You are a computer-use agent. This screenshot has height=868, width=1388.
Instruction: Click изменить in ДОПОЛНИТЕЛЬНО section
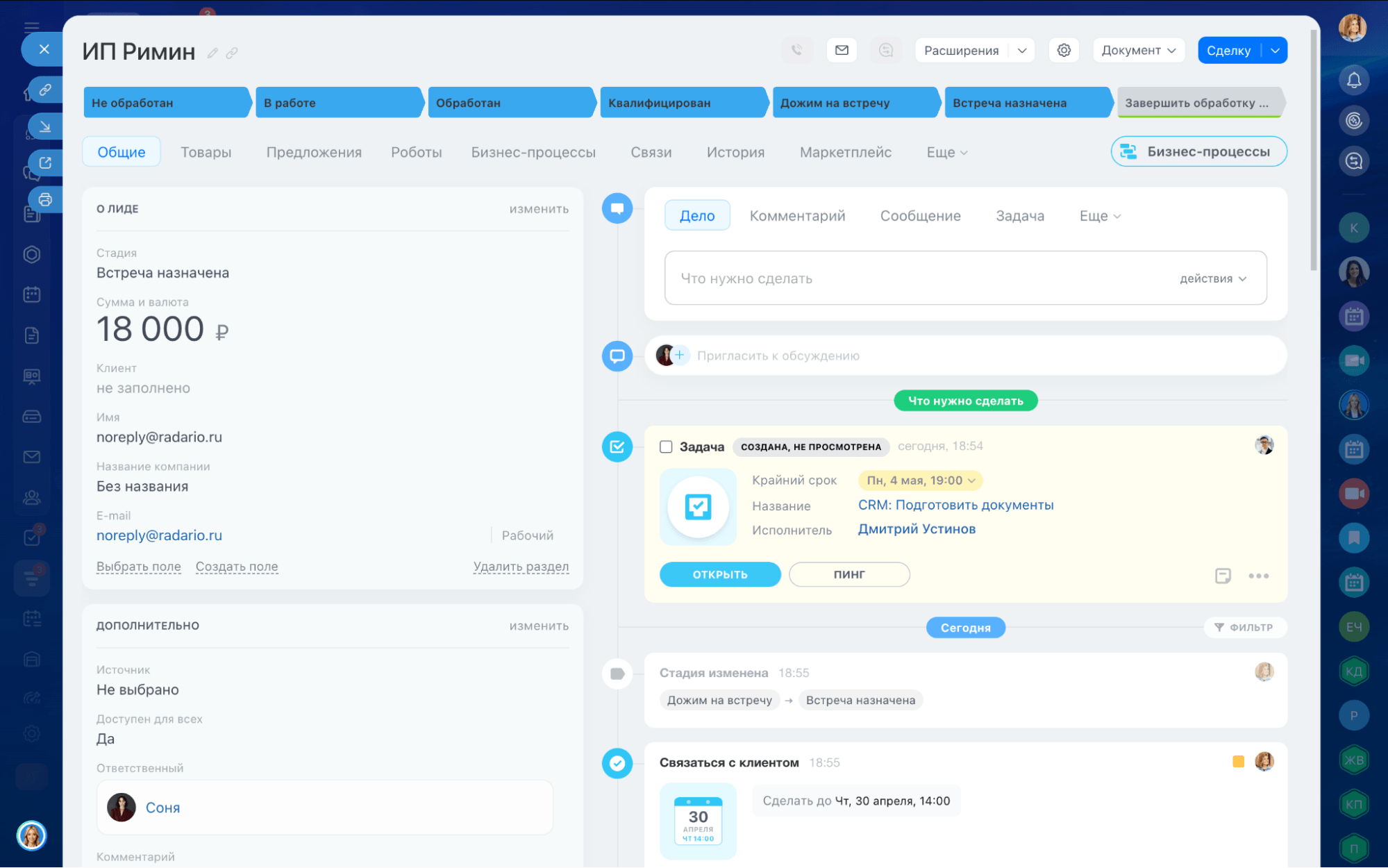(x=539, y=626)
